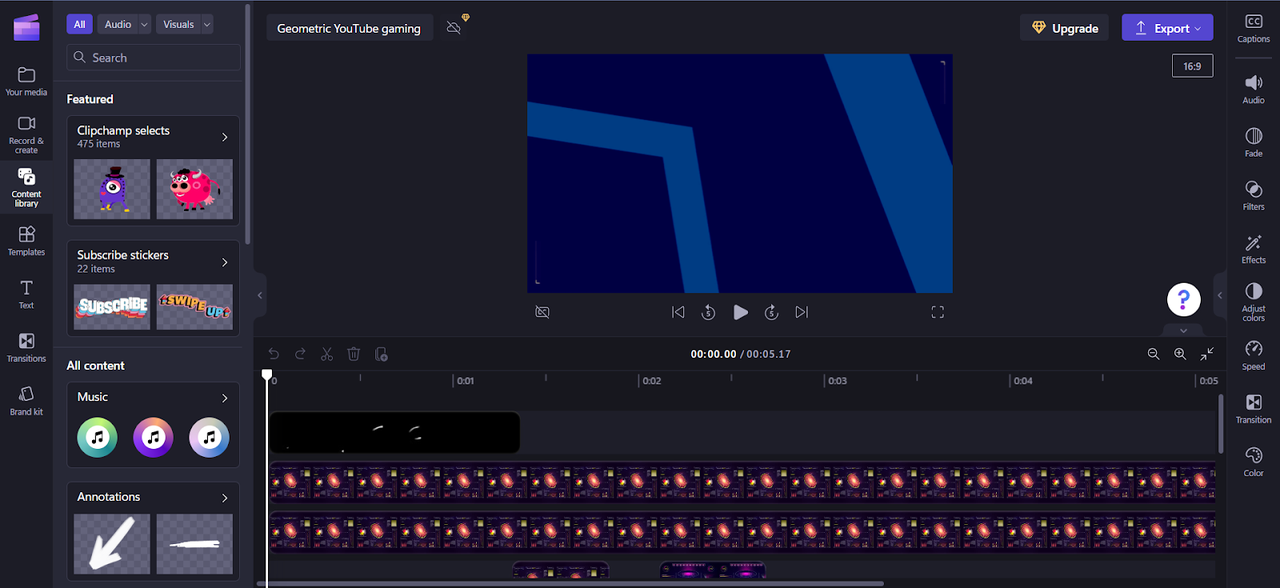
Task: Forward 5 seconds
Action: pyautogui.click(x=771, y=312)
